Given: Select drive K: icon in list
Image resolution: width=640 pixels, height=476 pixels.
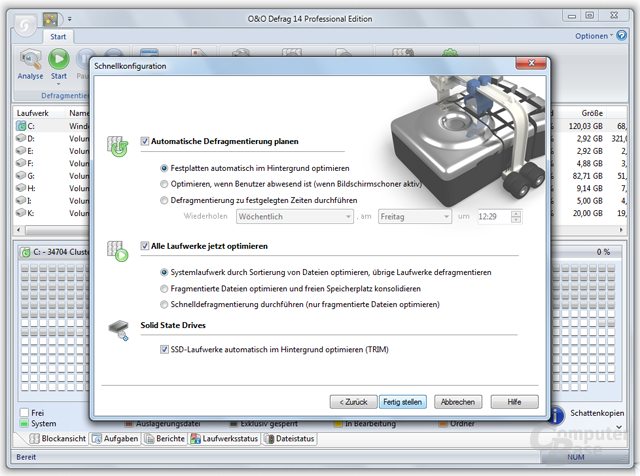Looking at the screenshot, I should 21,213.
